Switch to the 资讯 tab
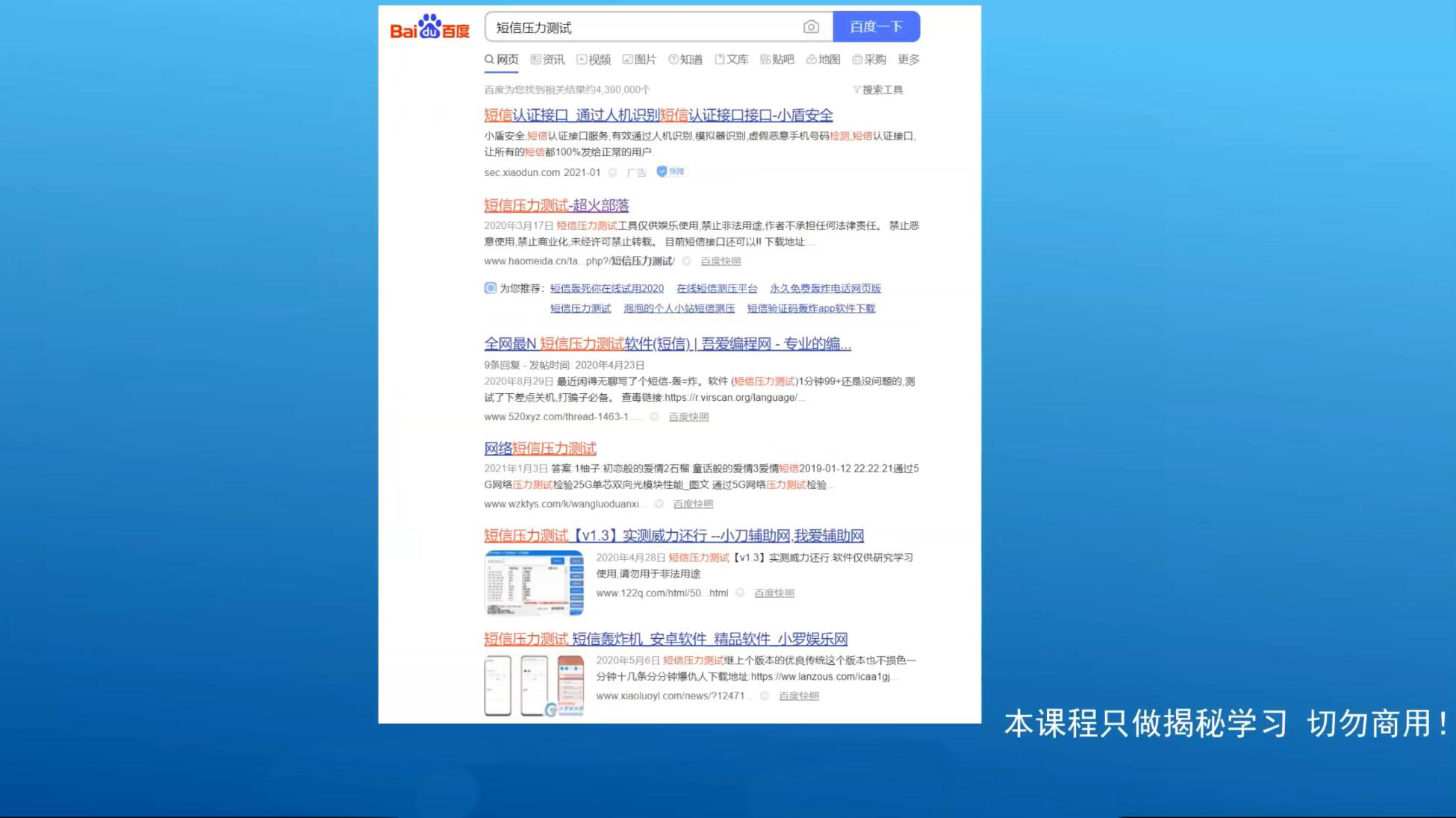The height and width of the screenshot is (818, 1456). tap(547, 60)
